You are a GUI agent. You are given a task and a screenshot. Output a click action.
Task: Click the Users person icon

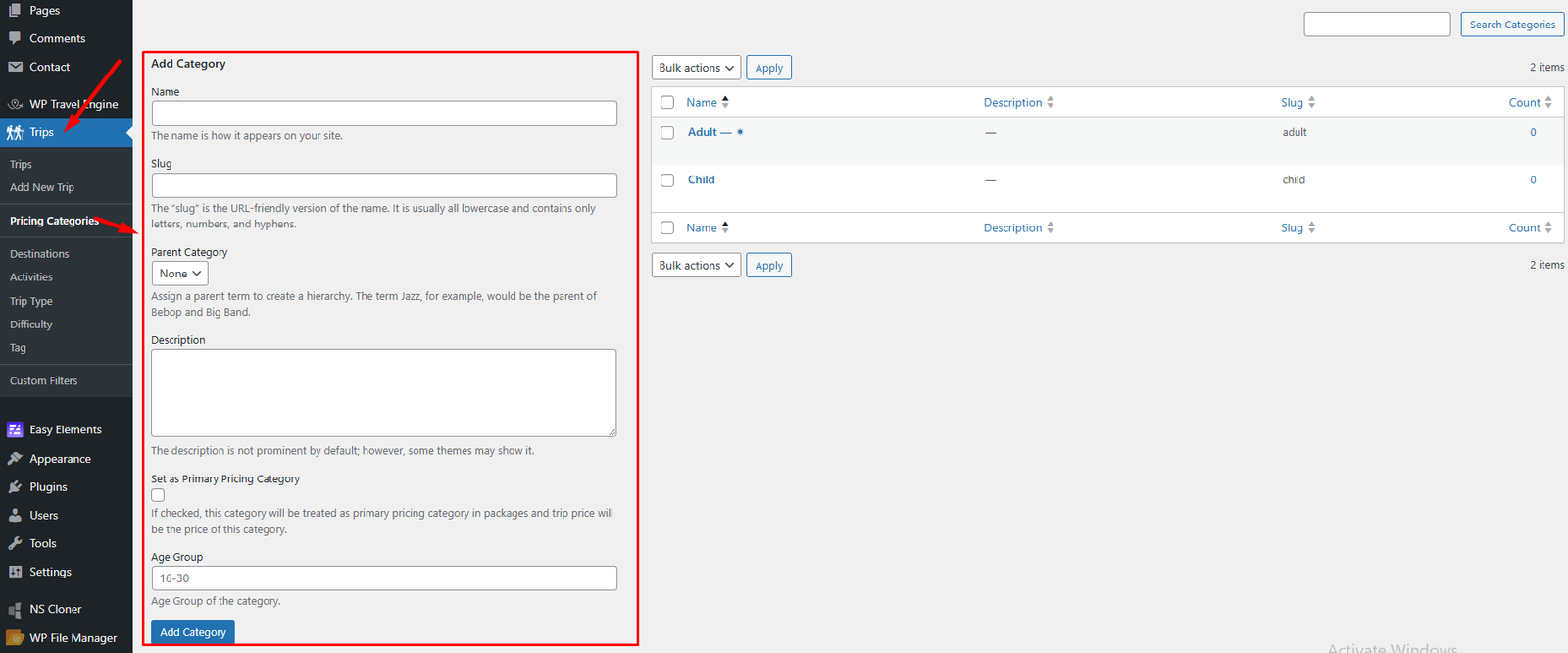tap(15, 515)
